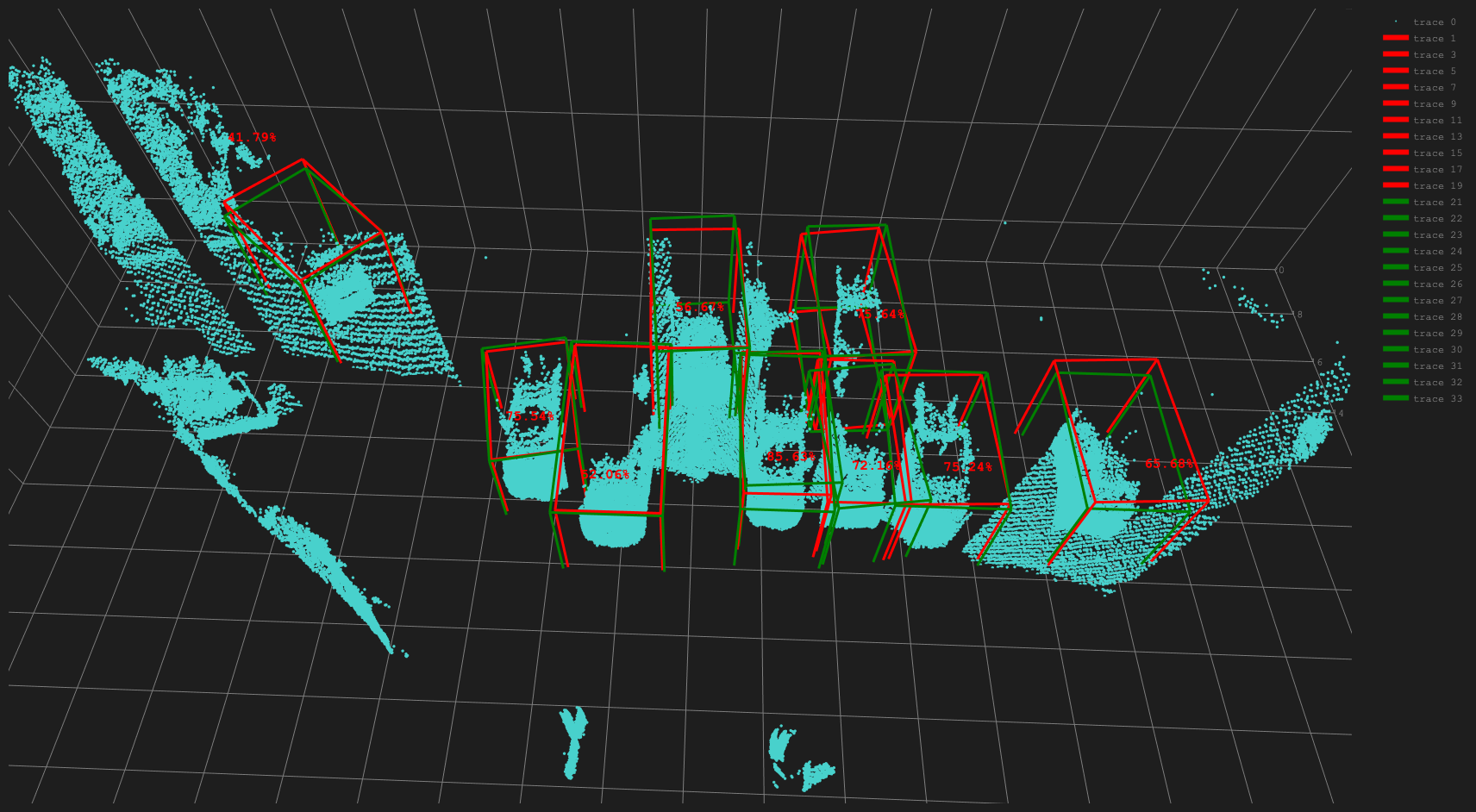Select the 52.06% score label
Viewport: 1476px width, 812px height.
point(604,474)
